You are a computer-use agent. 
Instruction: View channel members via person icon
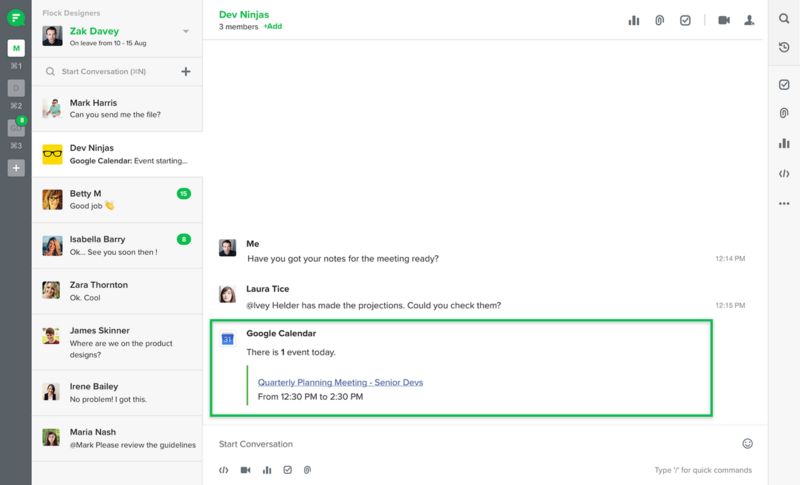(x=749, y=20)
